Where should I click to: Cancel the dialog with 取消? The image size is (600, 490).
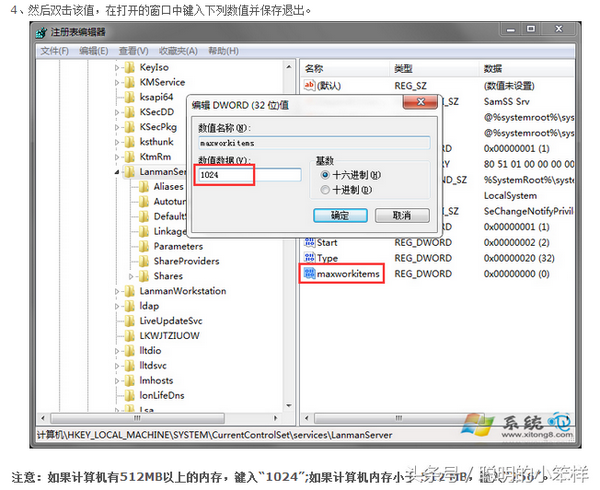coord(402,215)
